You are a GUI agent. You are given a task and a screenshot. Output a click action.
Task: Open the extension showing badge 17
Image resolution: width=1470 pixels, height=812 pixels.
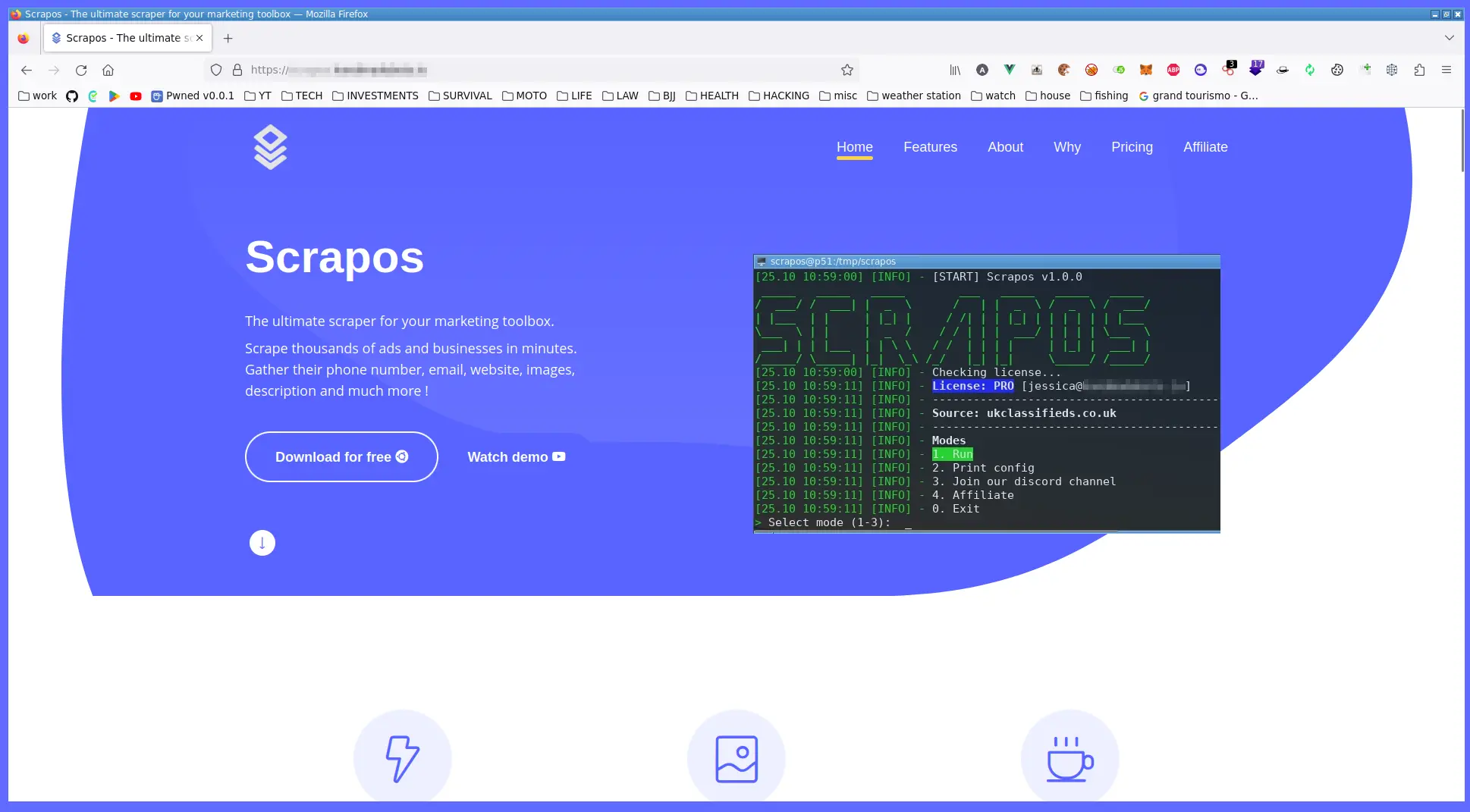[1256, 68]
